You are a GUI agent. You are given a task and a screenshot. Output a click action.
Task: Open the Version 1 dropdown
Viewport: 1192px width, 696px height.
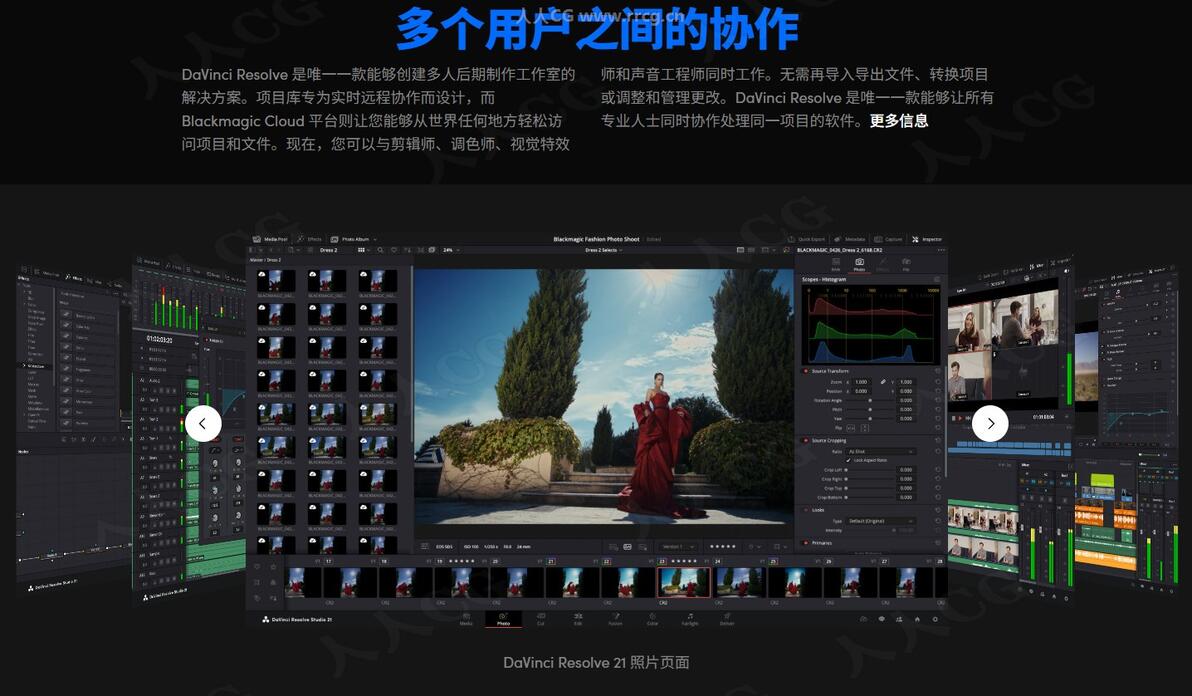point(681,546)
